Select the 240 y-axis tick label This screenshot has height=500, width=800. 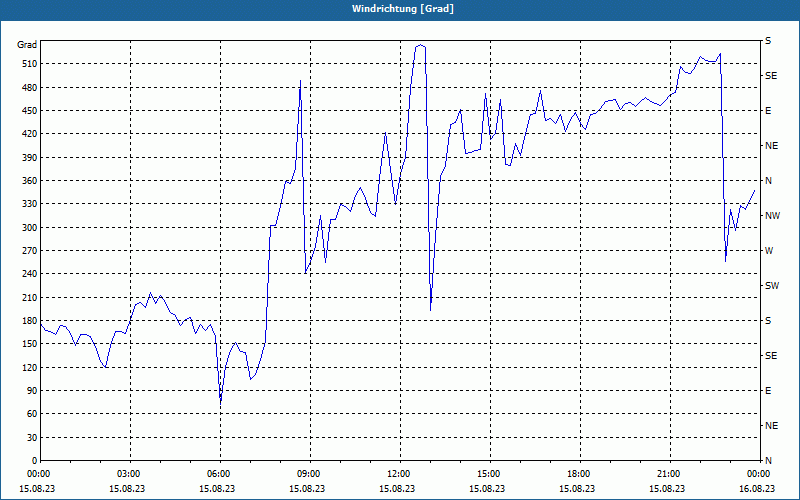pyautogui.click(x=29, y=274)
